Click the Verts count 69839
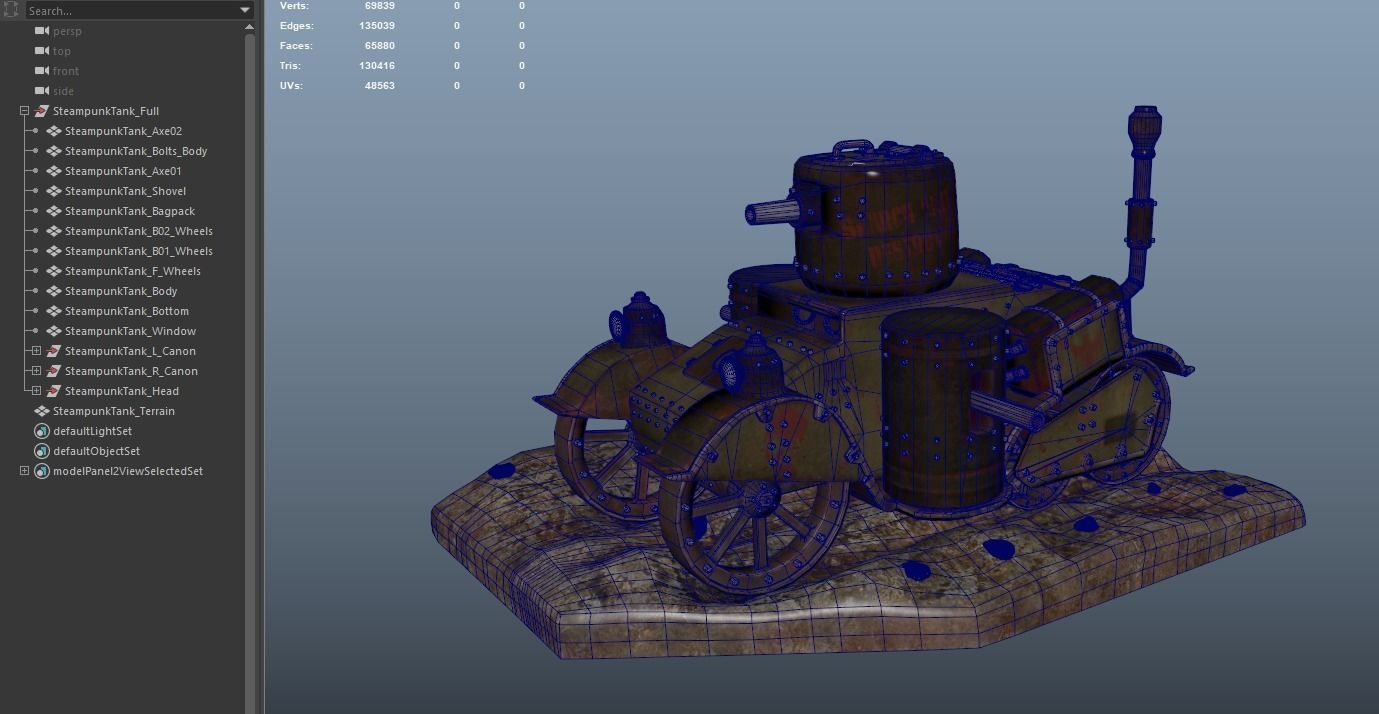The image size is (1379, 714). click(380, 6)
